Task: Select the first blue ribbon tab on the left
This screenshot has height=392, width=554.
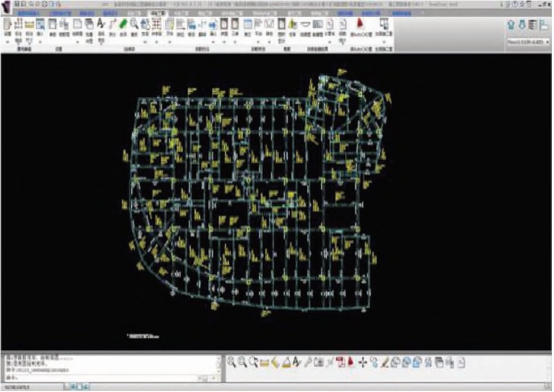Action: coord(29,13)
